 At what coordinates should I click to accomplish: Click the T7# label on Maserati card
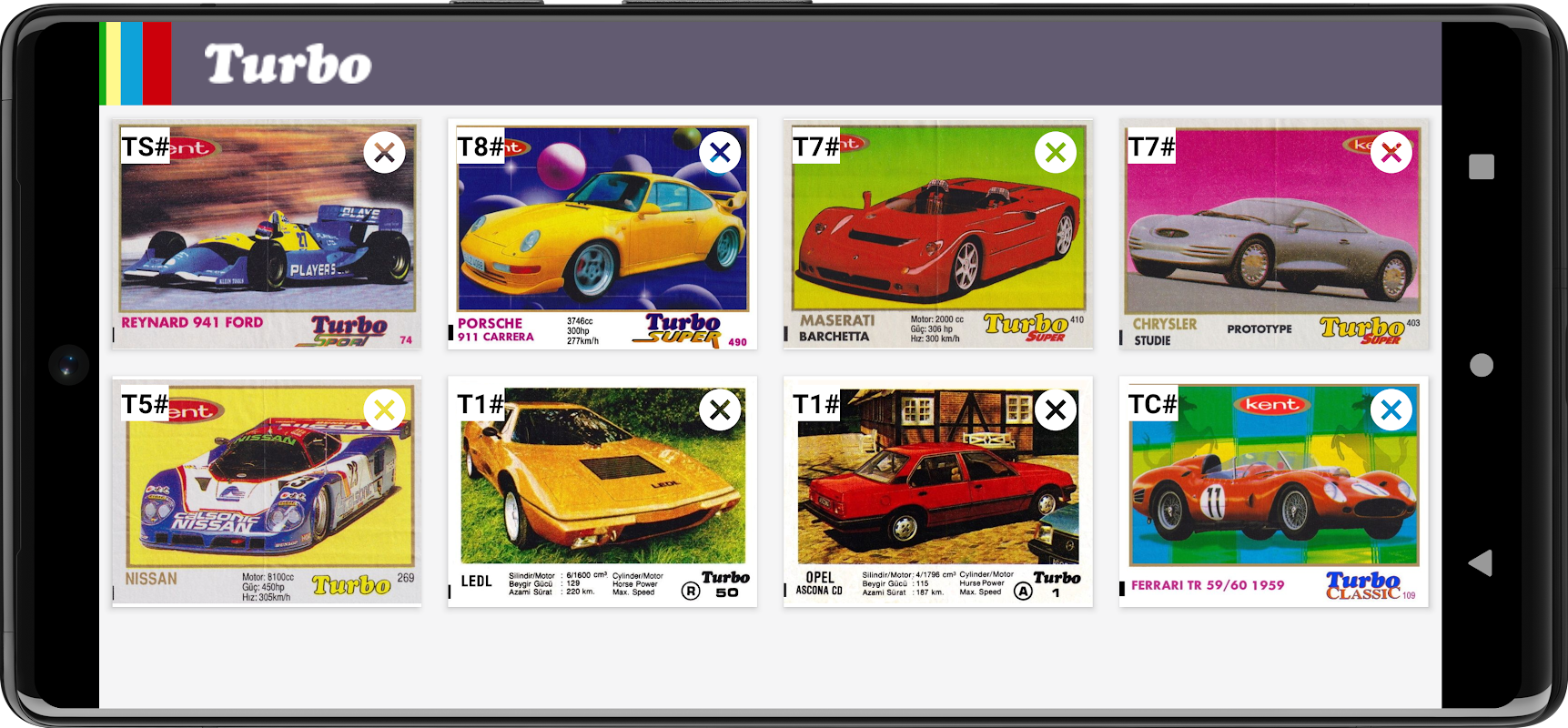pos(816,147)
